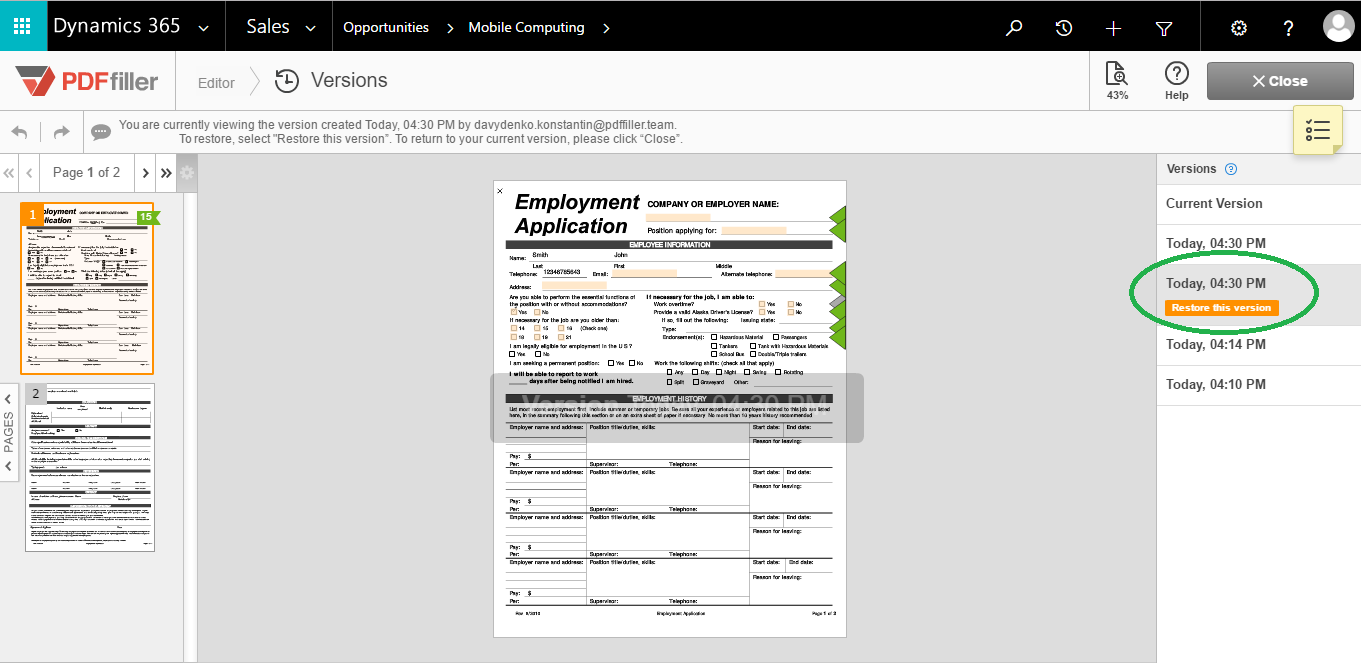Check the Tankers endorsement box
The width and height of the screenshot is (1361, 663).
point(714,345)
